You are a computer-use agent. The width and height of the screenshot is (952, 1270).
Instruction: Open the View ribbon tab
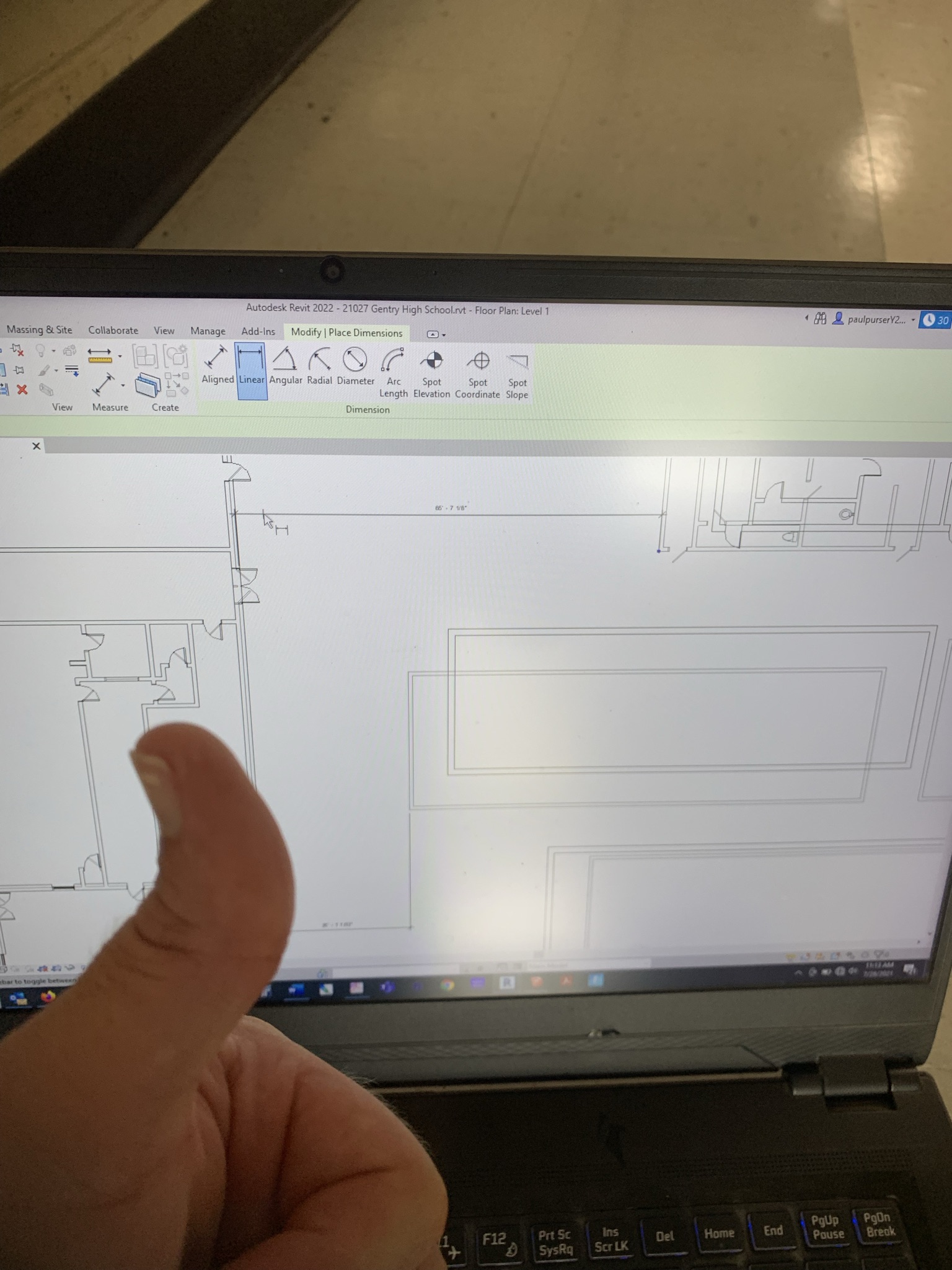[164, 331]
